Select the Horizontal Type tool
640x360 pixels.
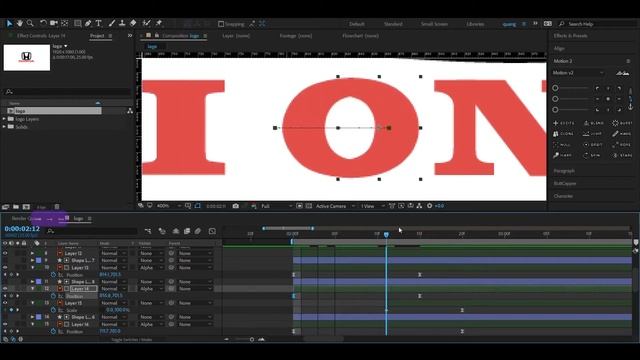pos(98,23)
